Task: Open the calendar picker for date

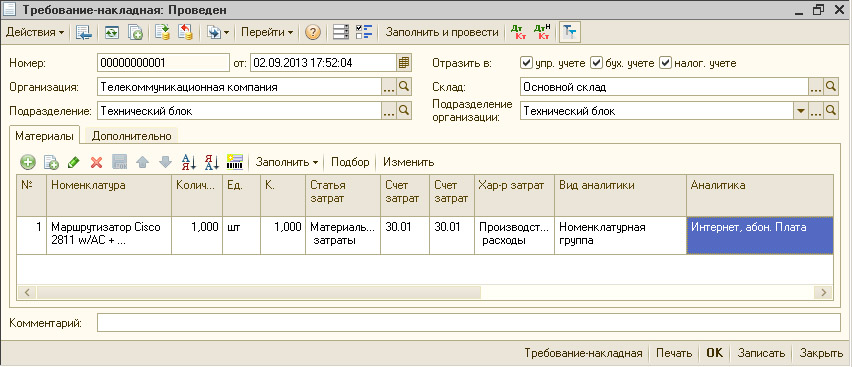Action: [x=404, y=63]
